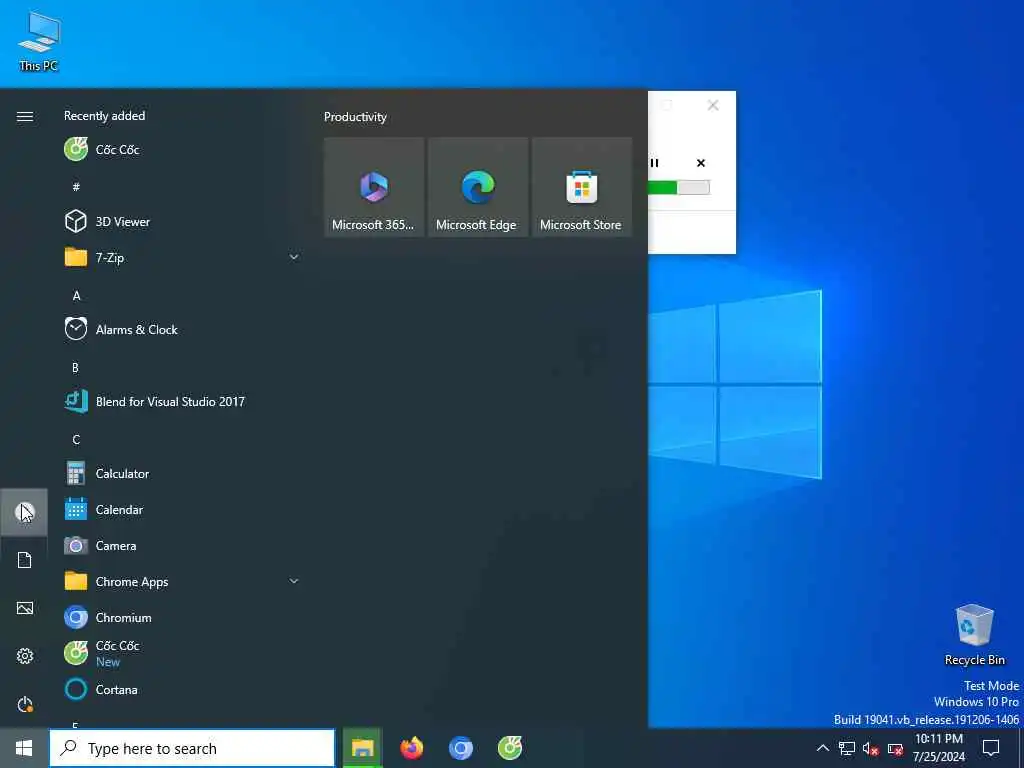Open File Explorer from the taskbar

(x=362, y=748)
